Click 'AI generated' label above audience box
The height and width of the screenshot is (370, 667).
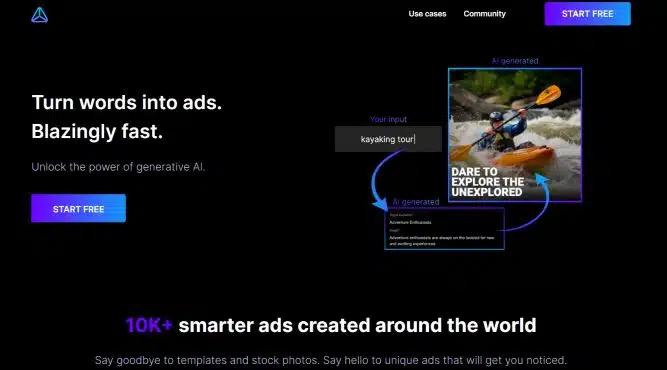(416, 202)
